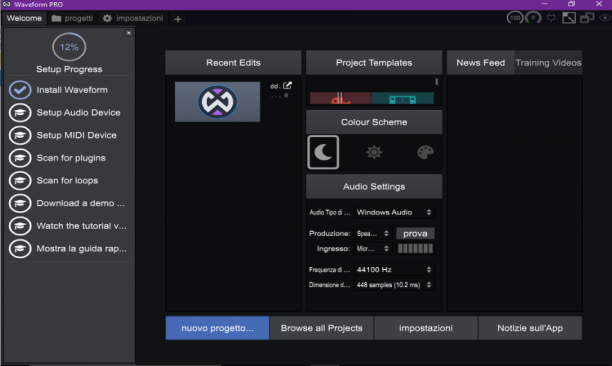Click the Ingresso input level meter
The image size is (612, 366).
pyautogui.click(x=415, y=249)
